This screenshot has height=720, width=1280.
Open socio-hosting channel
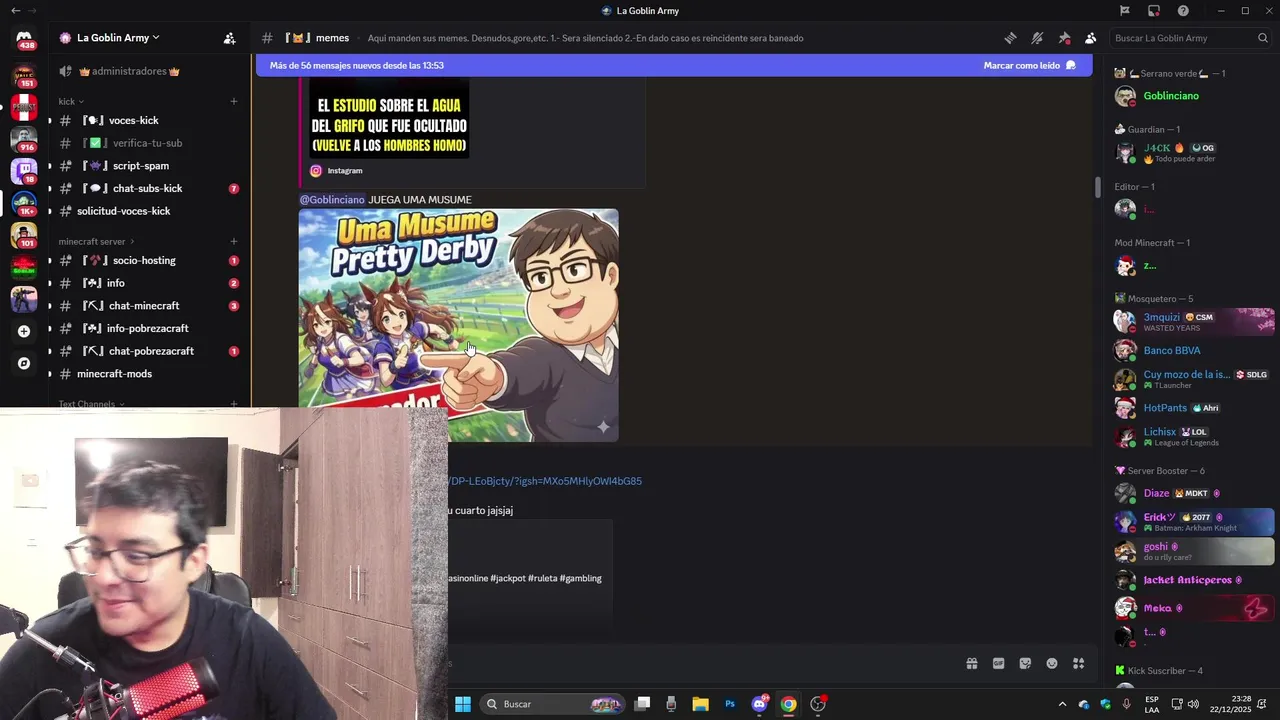point(147,260)
